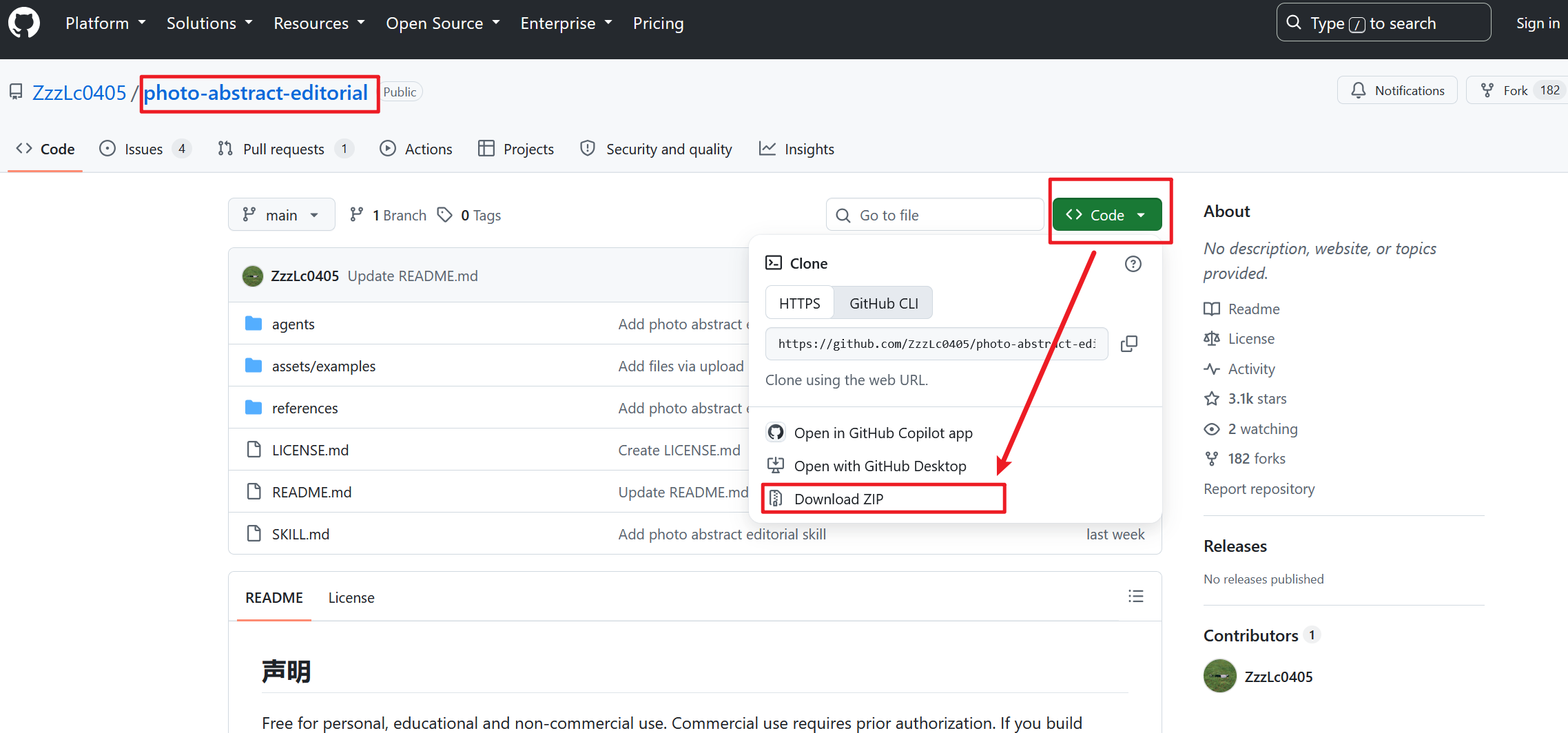Screen dimensions: 1568x733
Task: Choose Open with GitHub Desktop
Action: click(x=880, y=466)
